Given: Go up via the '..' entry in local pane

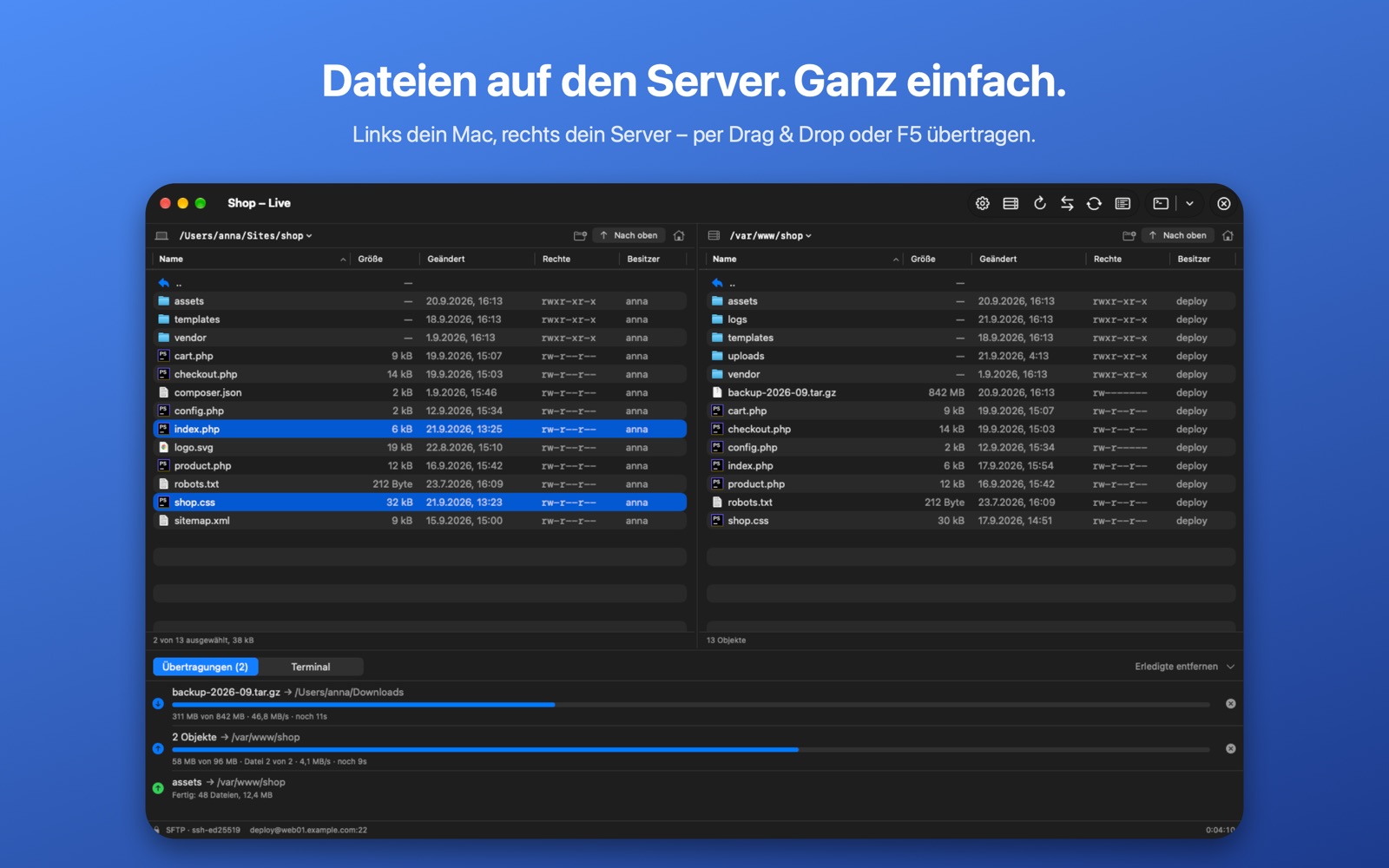Looking at the screenshot, I should (x=420, y=283).
